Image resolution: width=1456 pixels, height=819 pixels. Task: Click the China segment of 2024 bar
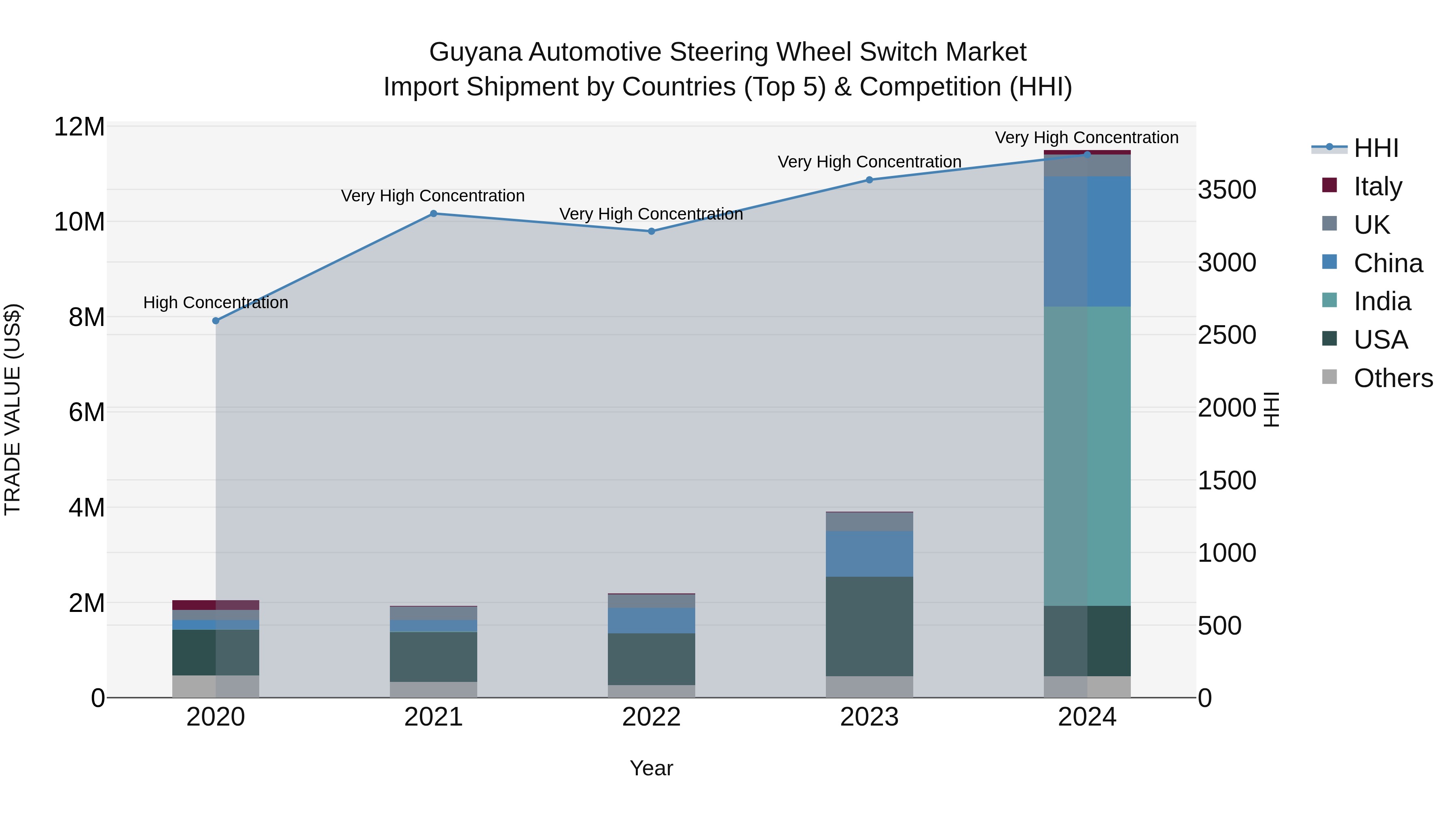[1087, 241]
